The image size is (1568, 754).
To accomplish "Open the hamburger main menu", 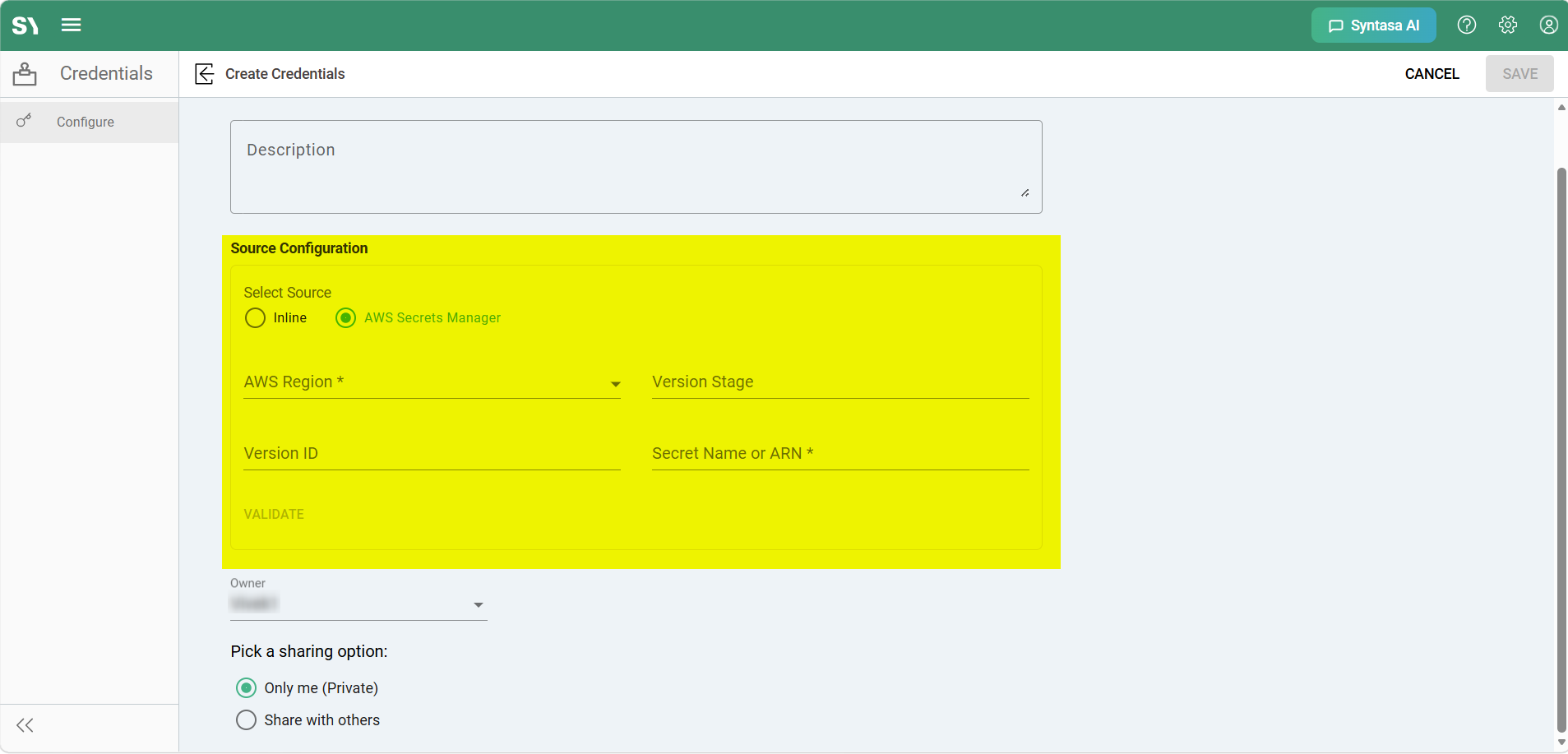I will click(x=72, y=25).
